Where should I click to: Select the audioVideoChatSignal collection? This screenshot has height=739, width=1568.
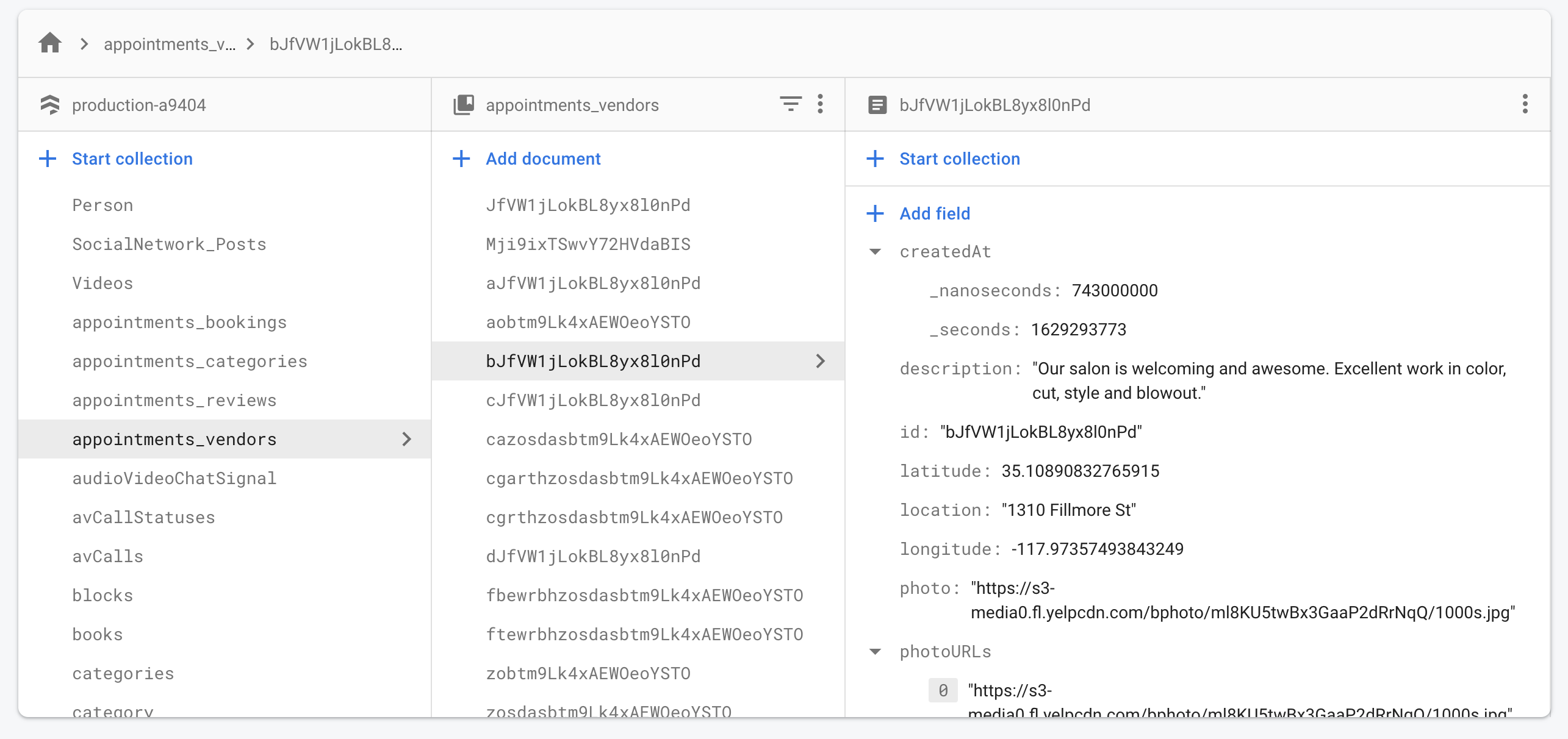click(174, 479)
